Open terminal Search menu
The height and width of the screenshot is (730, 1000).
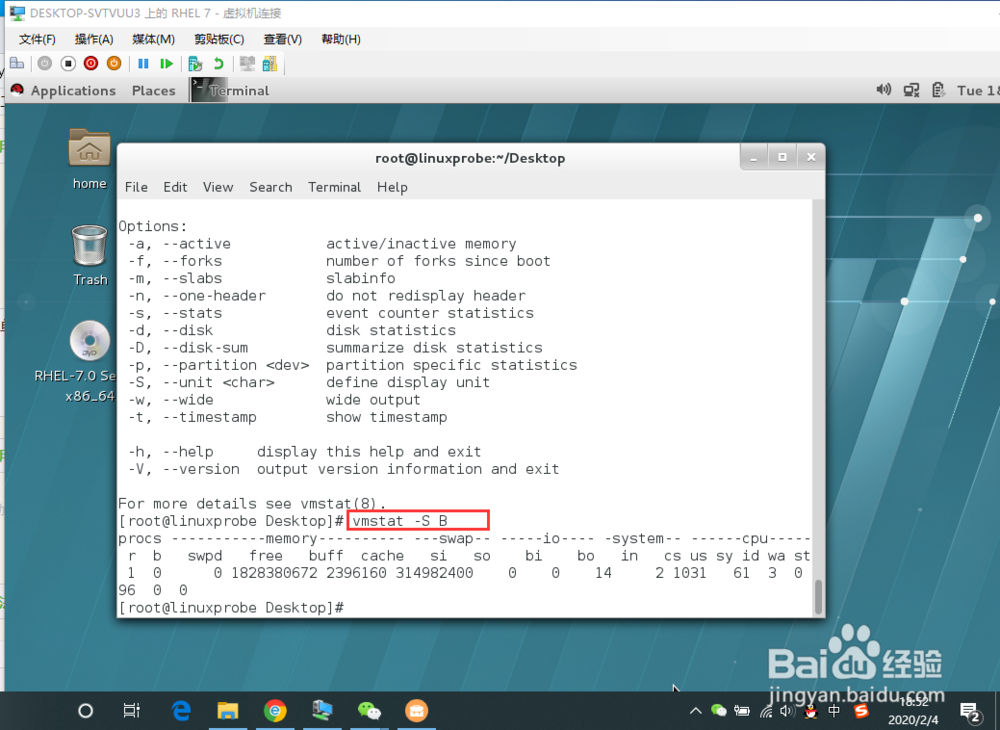tap(270, 187)
